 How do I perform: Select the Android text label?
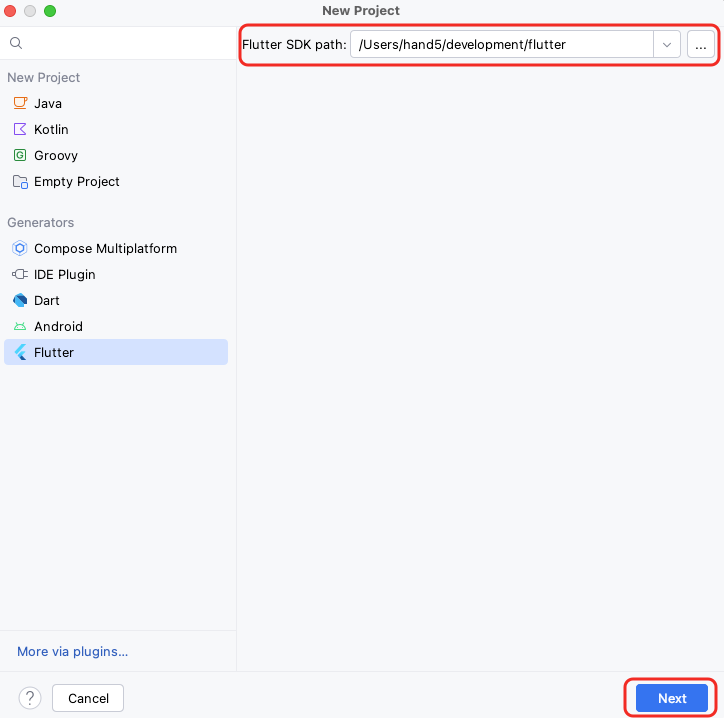pos(58,326)
